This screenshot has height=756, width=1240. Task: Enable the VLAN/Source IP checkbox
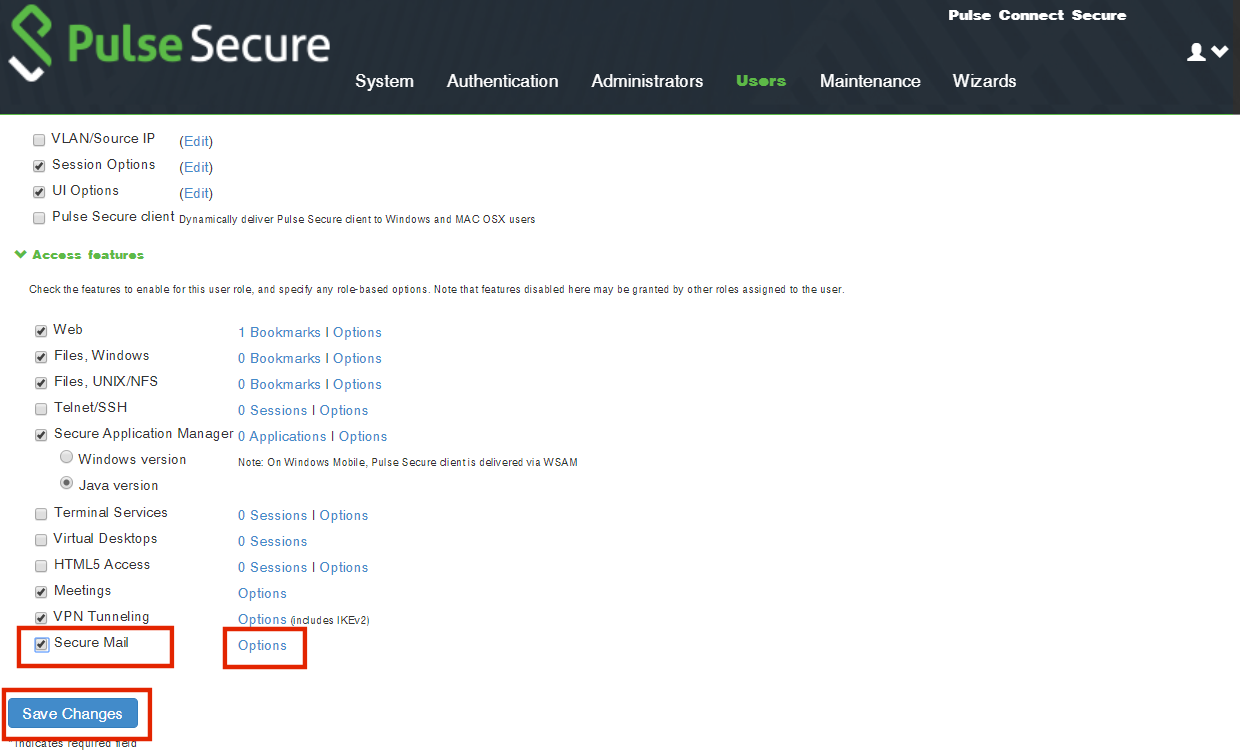(x=40, y=140)
